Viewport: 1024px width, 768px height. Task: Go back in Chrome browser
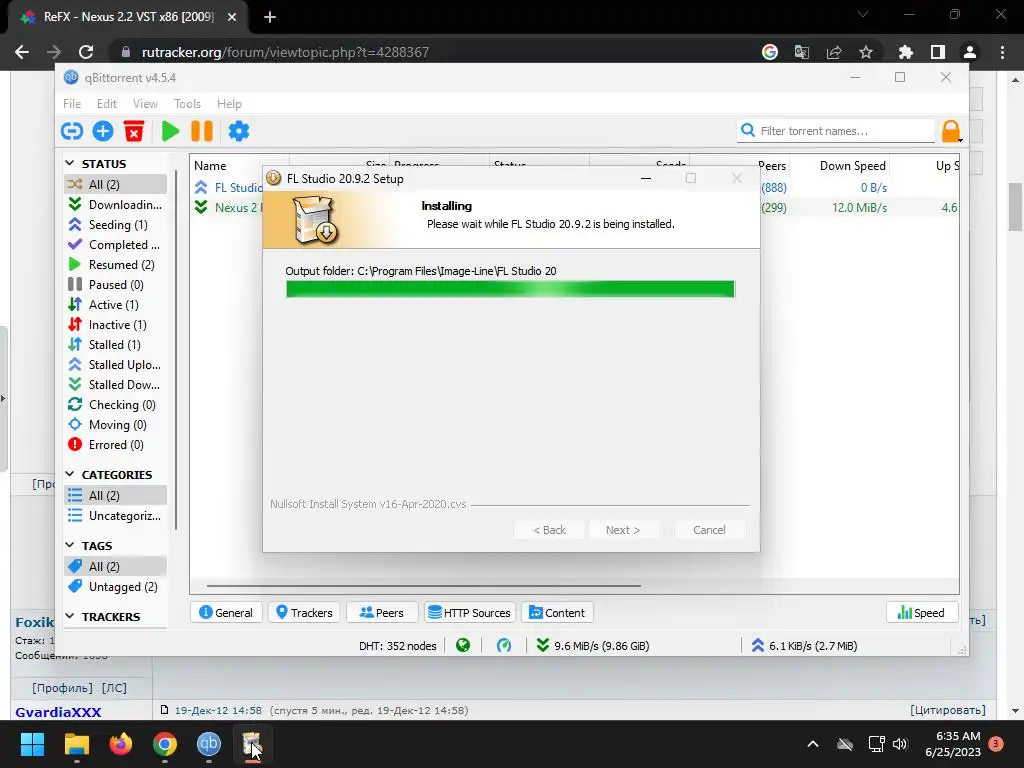[22, 52]
